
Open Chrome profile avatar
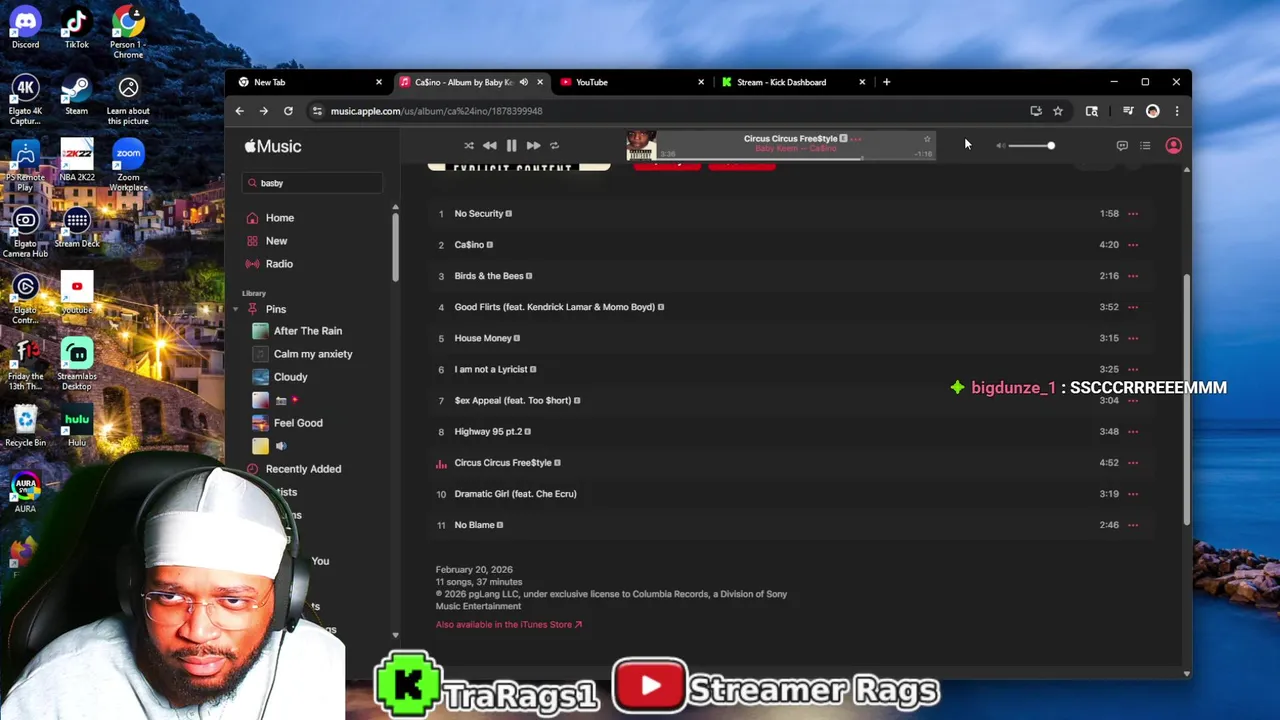coord(1153,111)
